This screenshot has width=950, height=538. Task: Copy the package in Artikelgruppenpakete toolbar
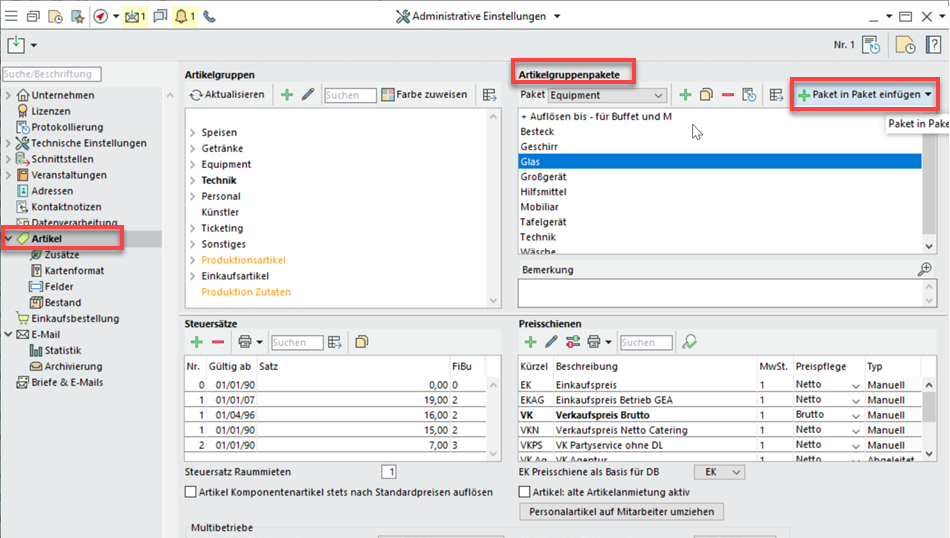pyautogui.click(x=706, y=95)
